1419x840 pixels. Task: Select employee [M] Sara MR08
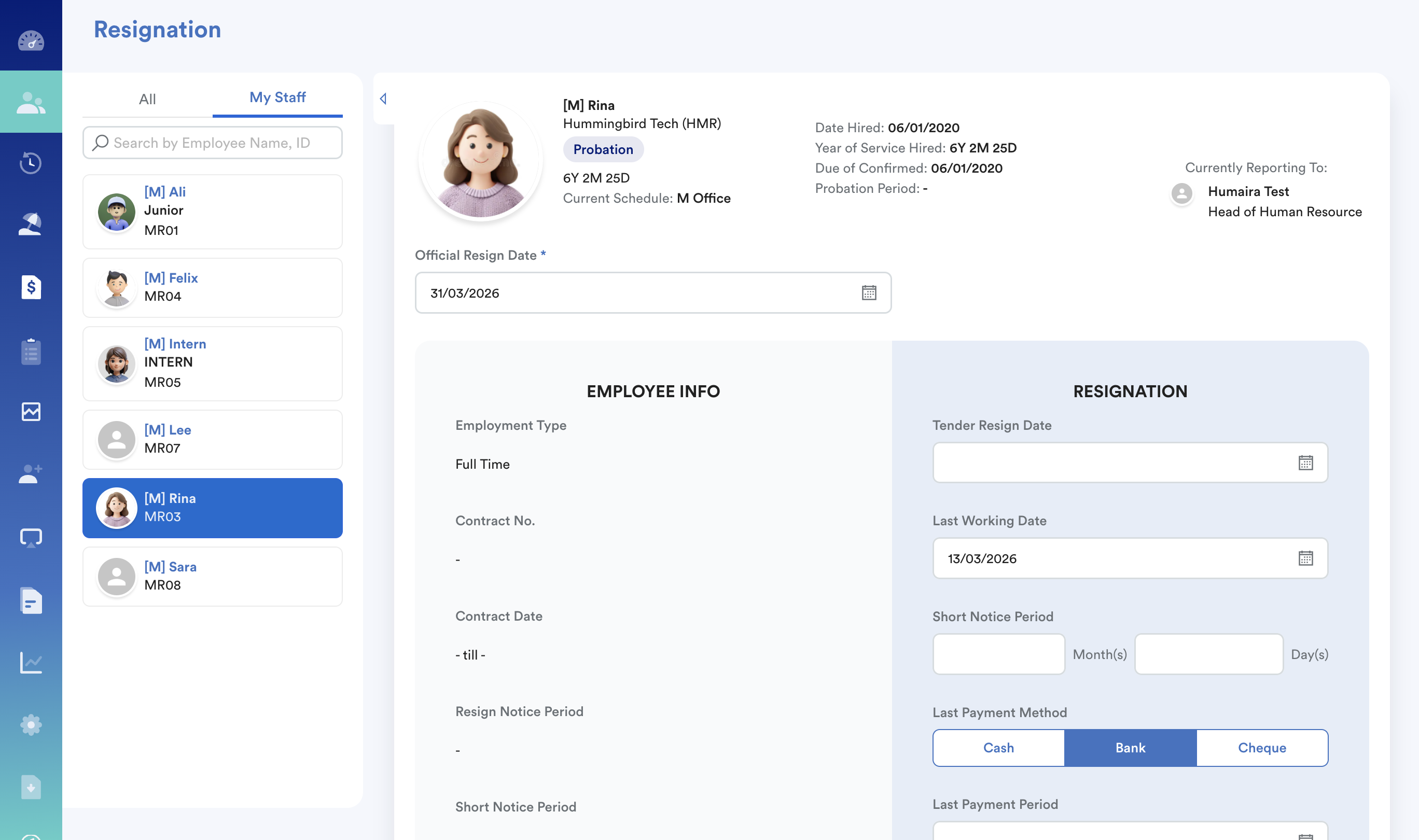pos(212,576)
